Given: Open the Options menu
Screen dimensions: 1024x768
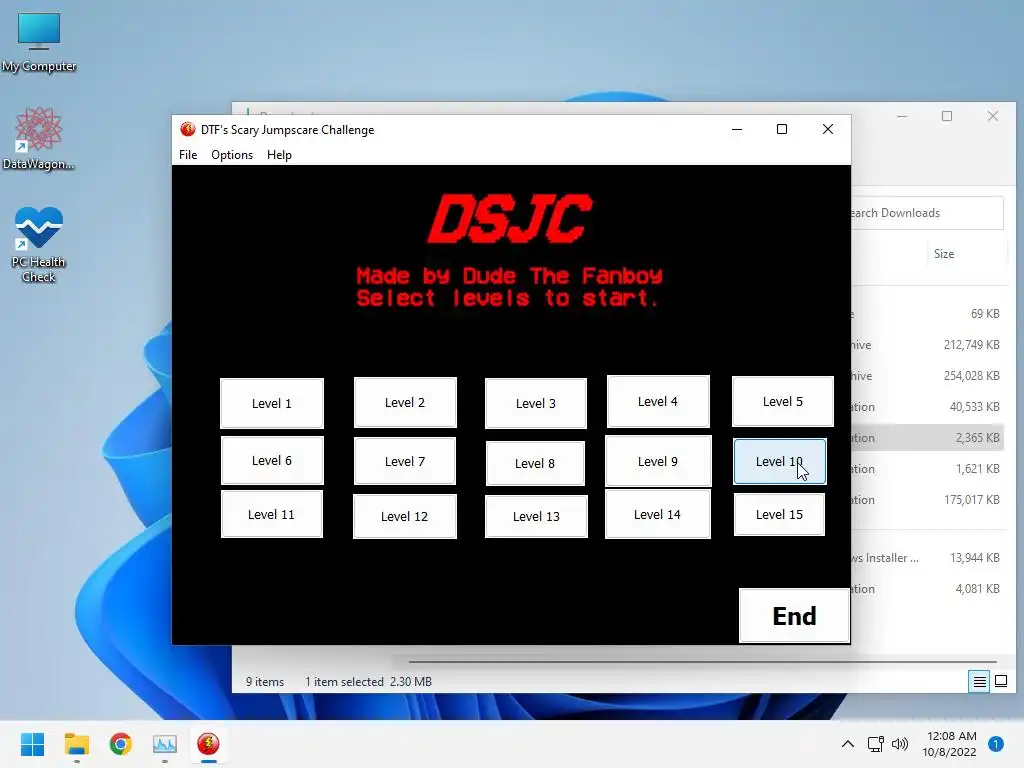Looking at the screenshot, I should click(x=232, y=155).
